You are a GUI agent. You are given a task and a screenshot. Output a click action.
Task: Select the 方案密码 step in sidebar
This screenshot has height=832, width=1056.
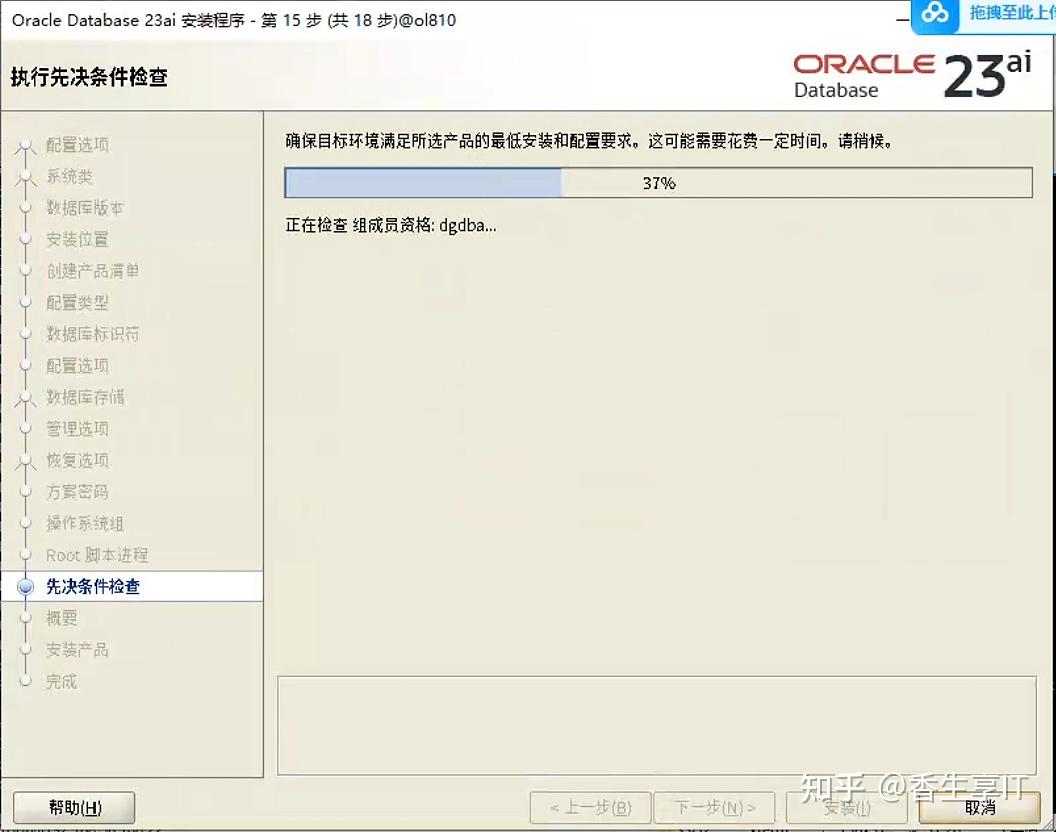point(25,491)
